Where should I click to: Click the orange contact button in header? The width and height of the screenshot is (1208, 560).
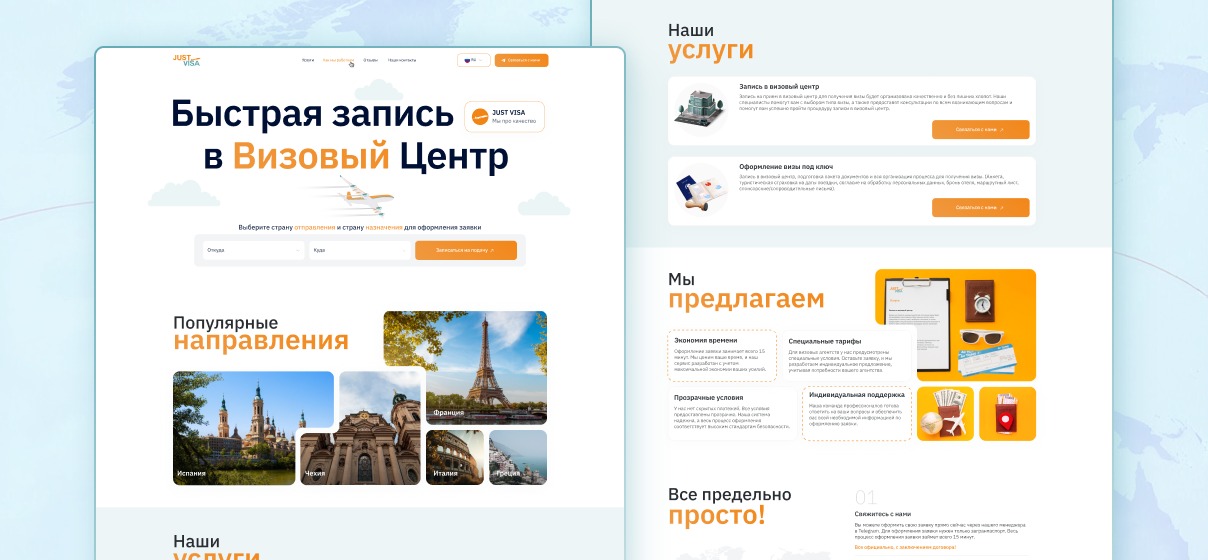pos(521,60)
